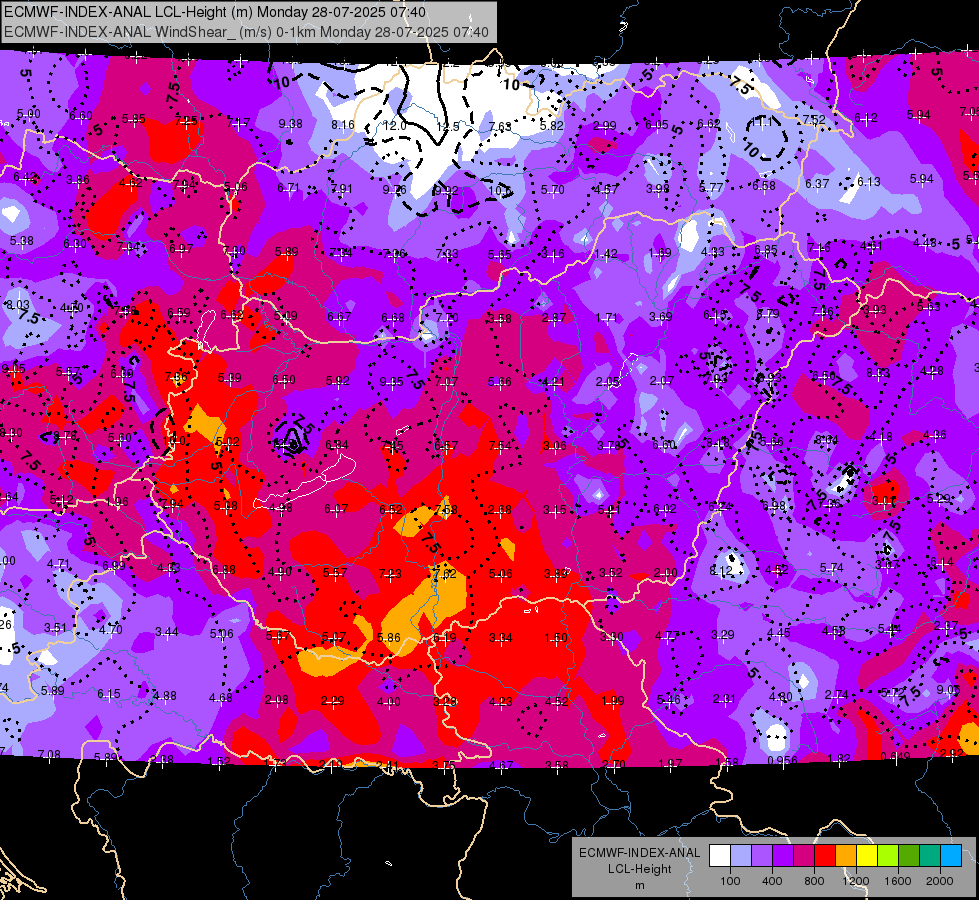Click the LCL-Height (m) title line

pyautogui.click(x=215, y=12)
